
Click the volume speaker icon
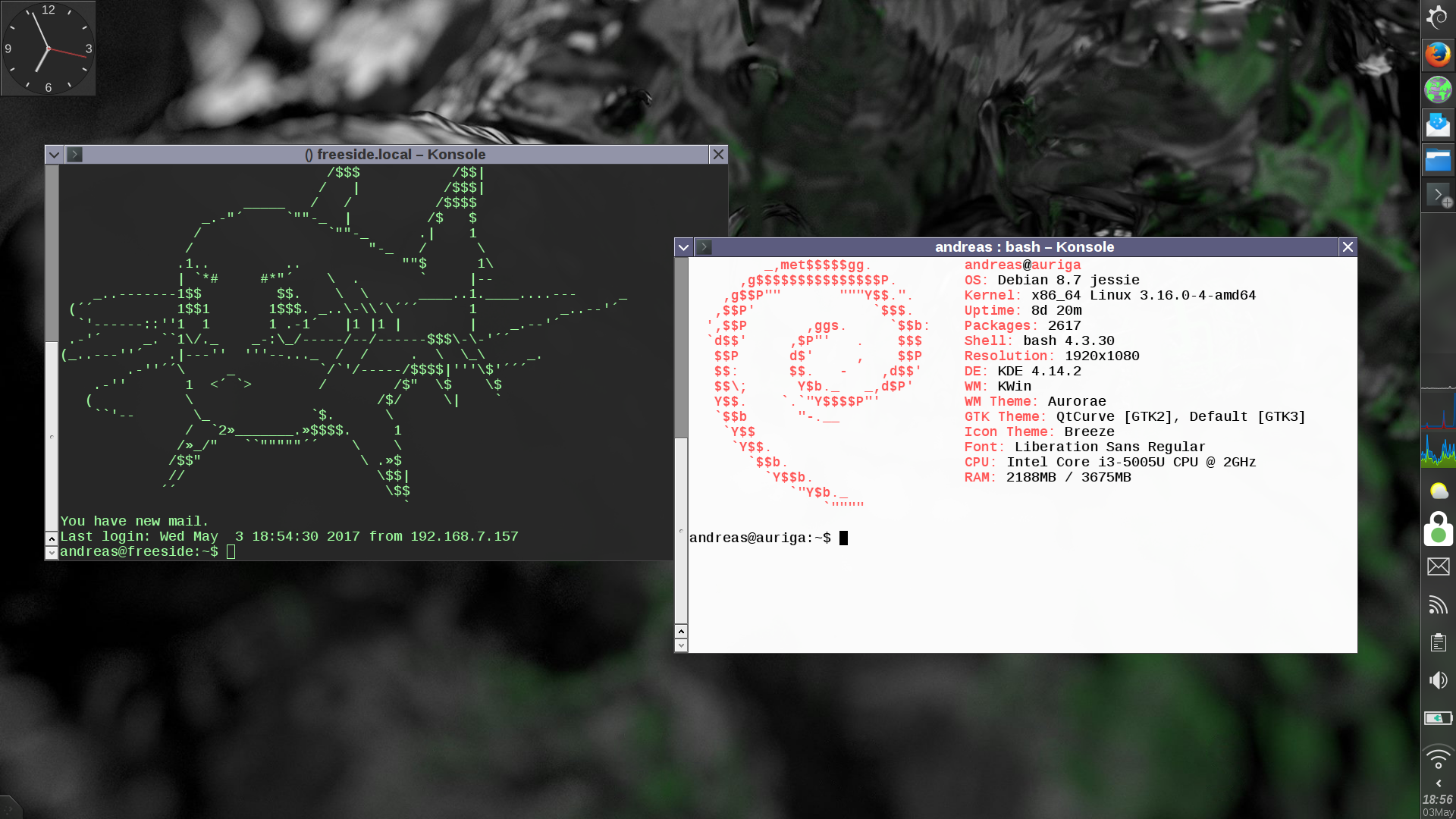pyautogui.click(x=1438, y=680)
